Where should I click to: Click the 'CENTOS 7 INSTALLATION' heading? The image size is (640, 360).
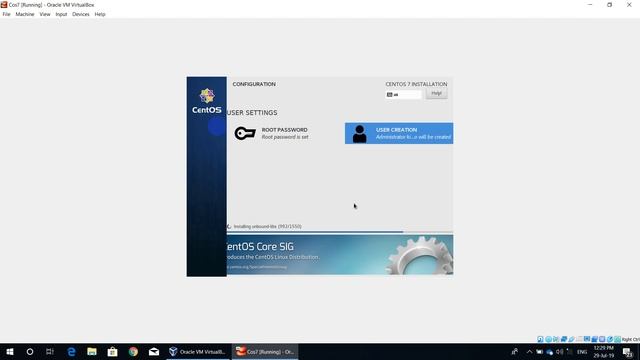[416, 84]
